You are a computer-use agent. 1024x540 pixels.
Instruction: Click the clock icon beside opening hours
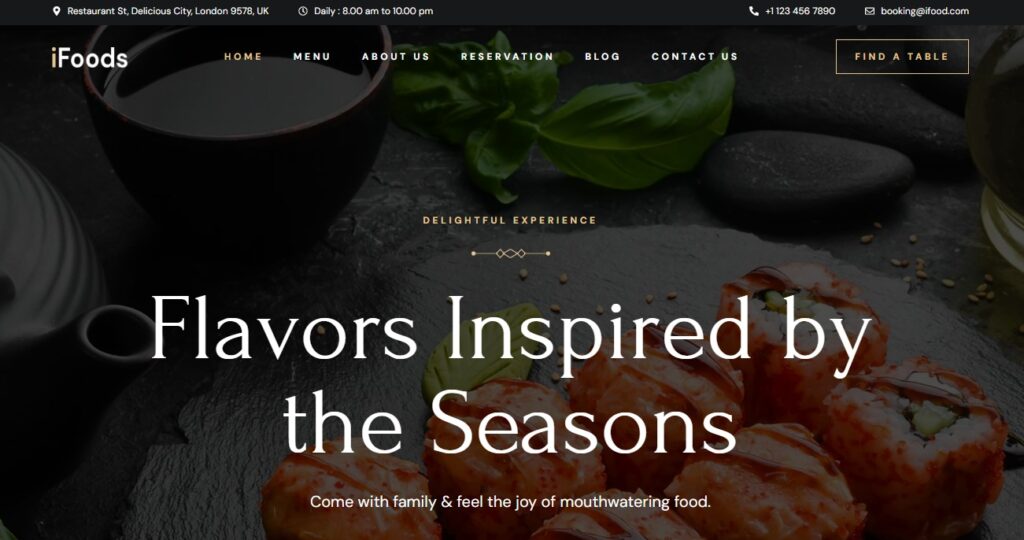click(x=303, y=11)
